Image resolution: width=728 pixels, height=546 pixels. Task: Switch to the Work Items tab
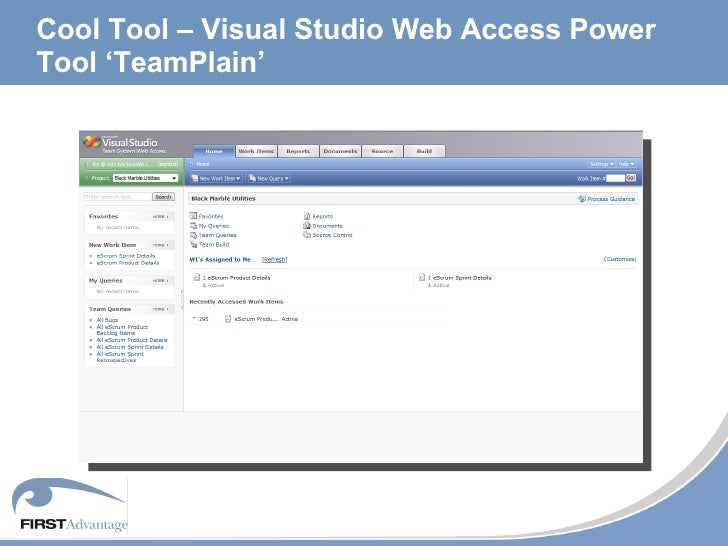coord(256,151)
